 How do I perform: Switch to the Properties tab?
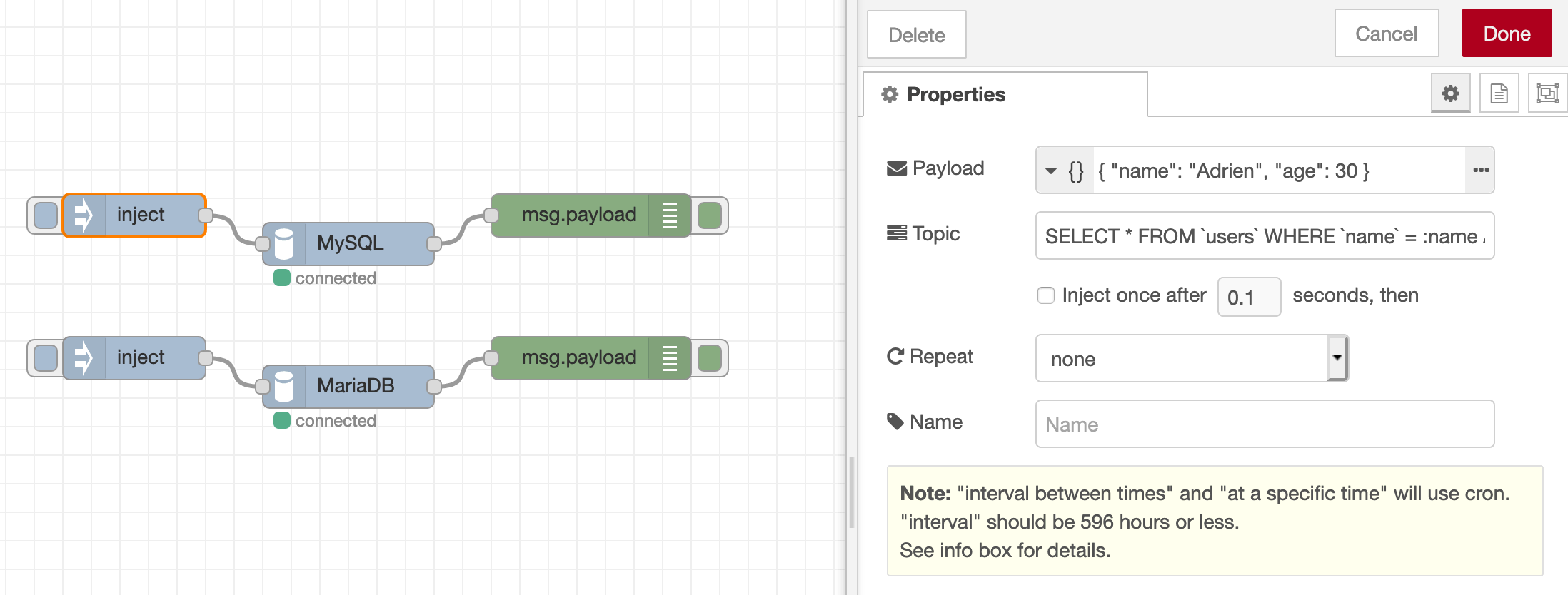pos(955,94)
